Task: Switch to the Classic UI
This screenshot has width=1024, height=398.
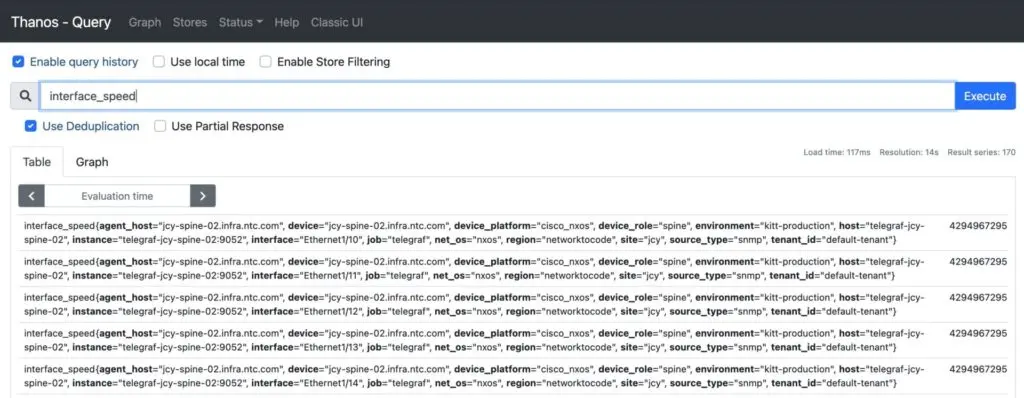Action: point(337,22)
